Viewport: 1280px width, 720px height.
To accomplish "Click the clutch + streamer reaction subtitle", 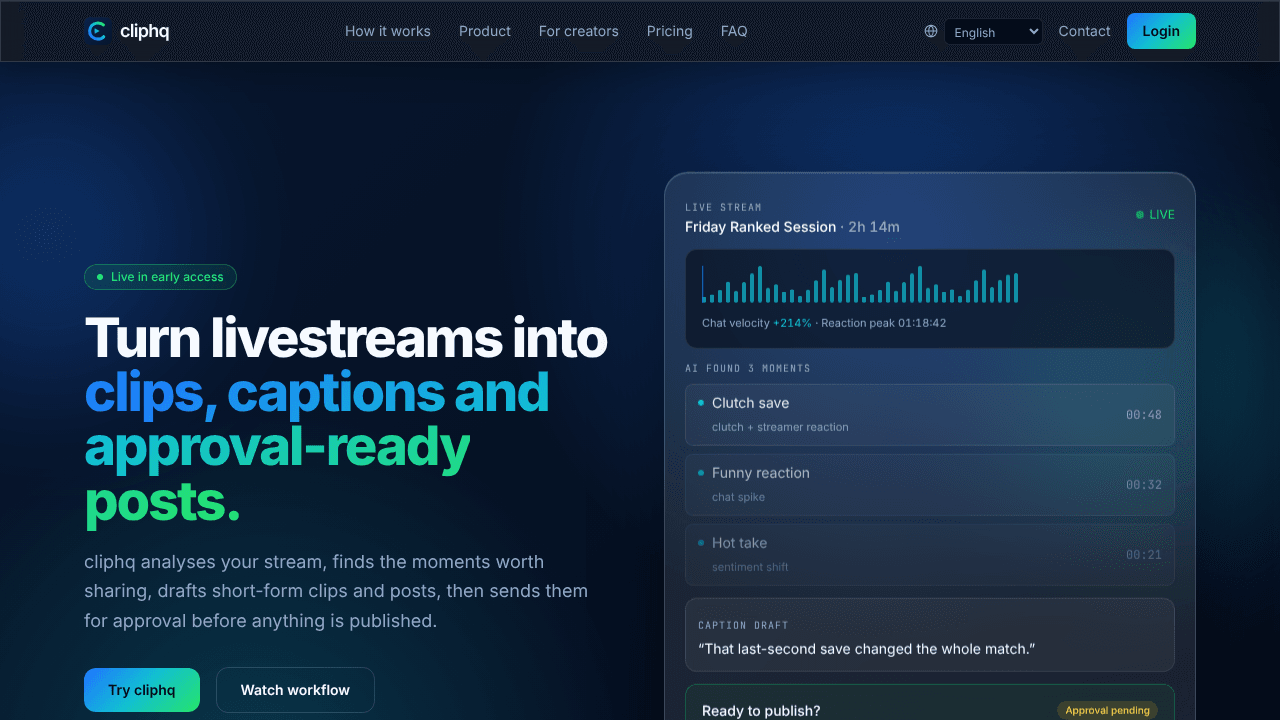I will 780,427.
